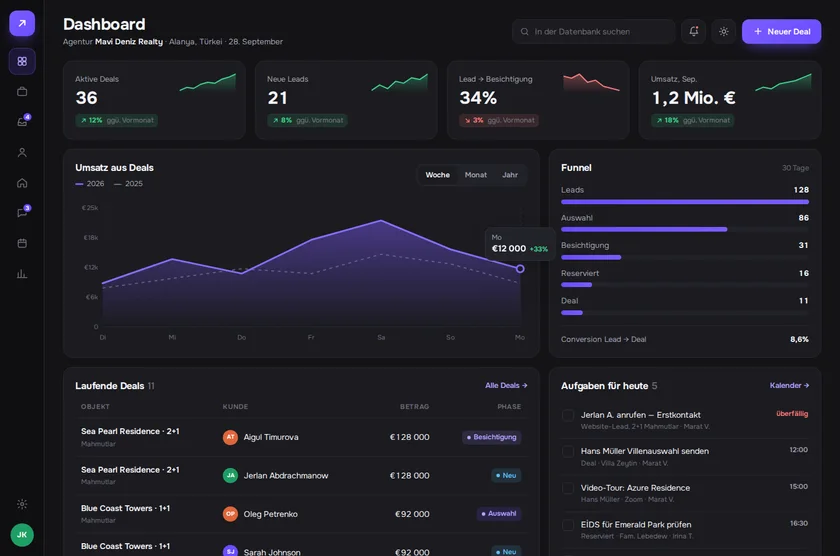
Task: Open the properties house icon in the sidebar
Action: [x=22, y=183]
